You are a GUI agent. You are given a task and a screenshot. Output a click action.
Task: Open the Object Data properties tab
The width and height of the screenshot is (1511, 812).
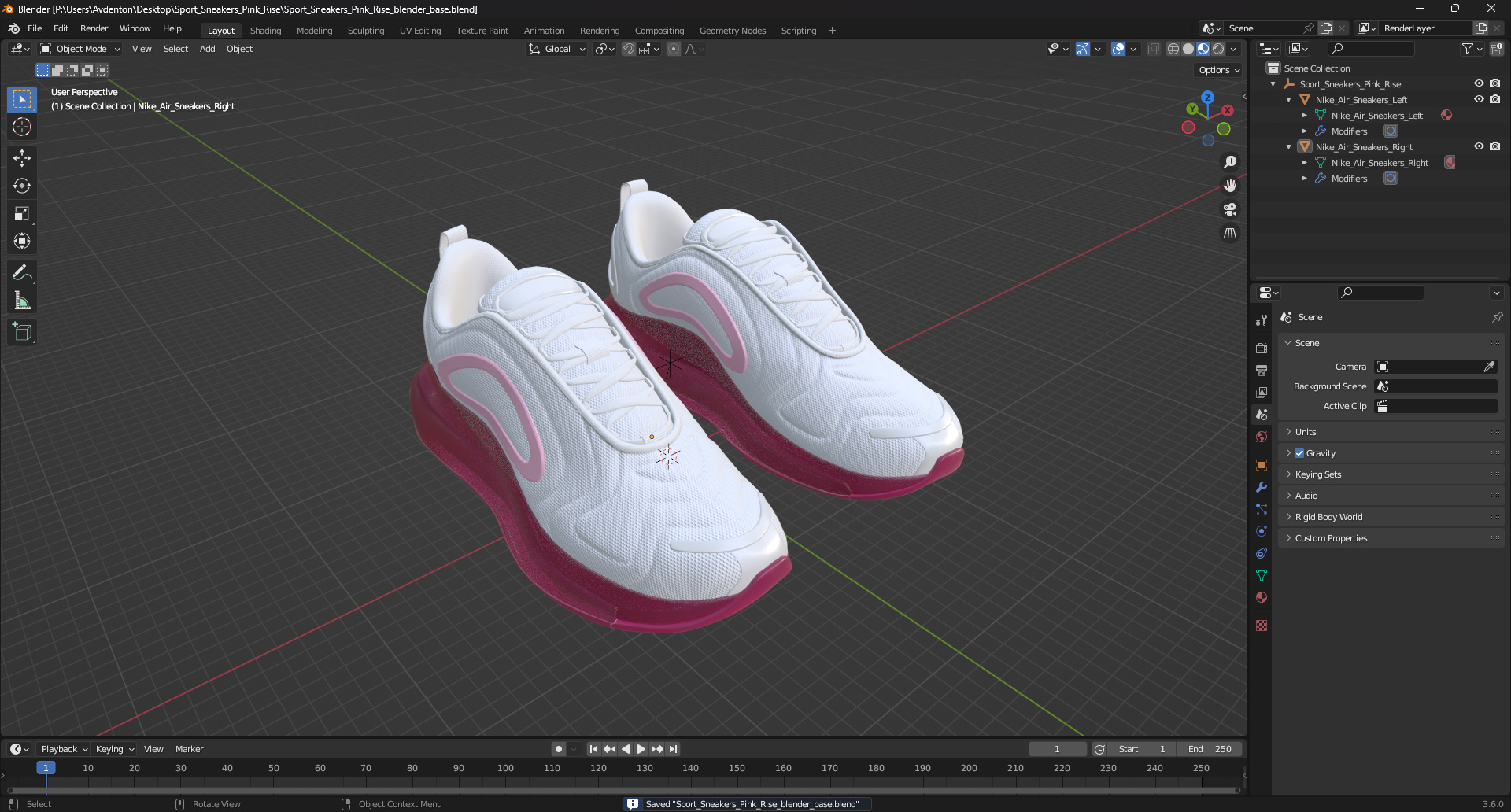pos(1262,575)
